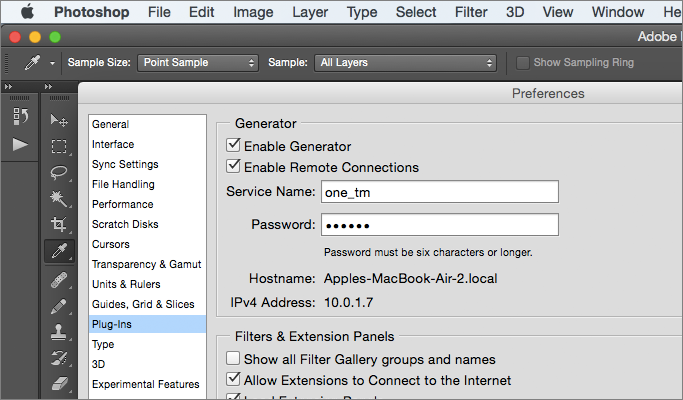Expand the left collapsed panel dock arrows
This screenshot has width=683, height=400.
tap(8, 87)
